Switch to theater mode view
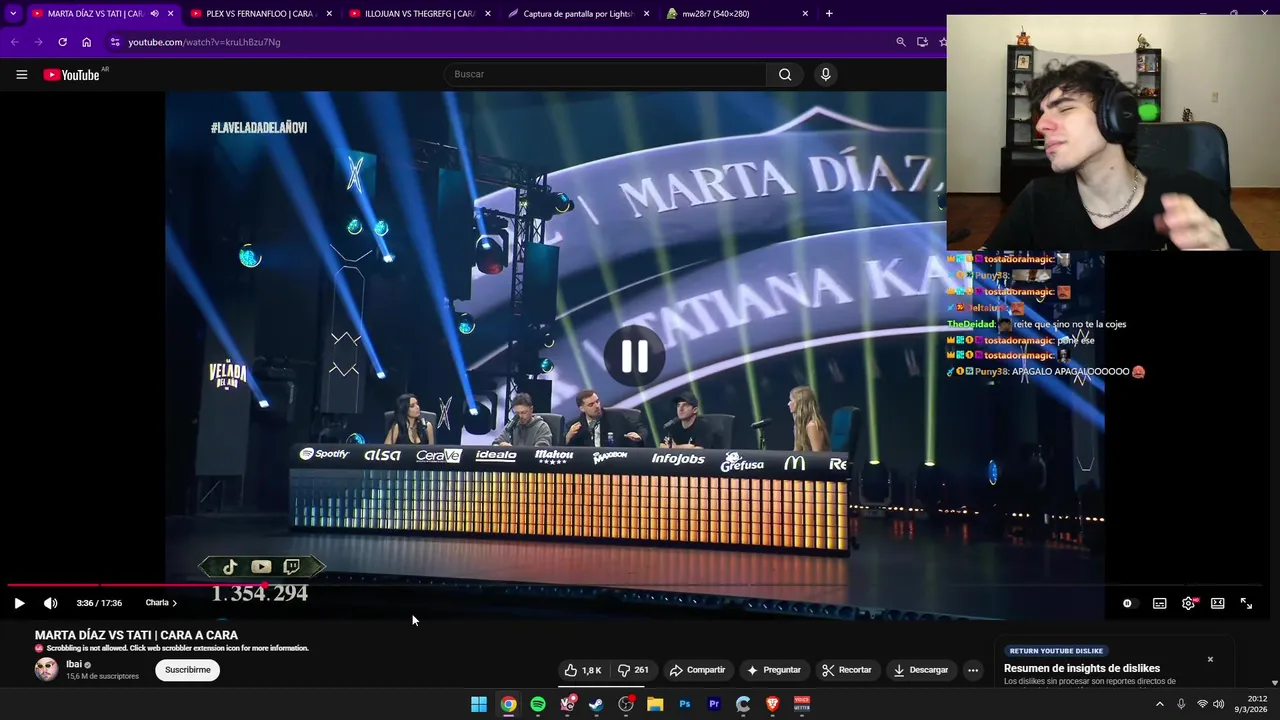This screenshot has width=1280, height=720. click(1217, 603)
